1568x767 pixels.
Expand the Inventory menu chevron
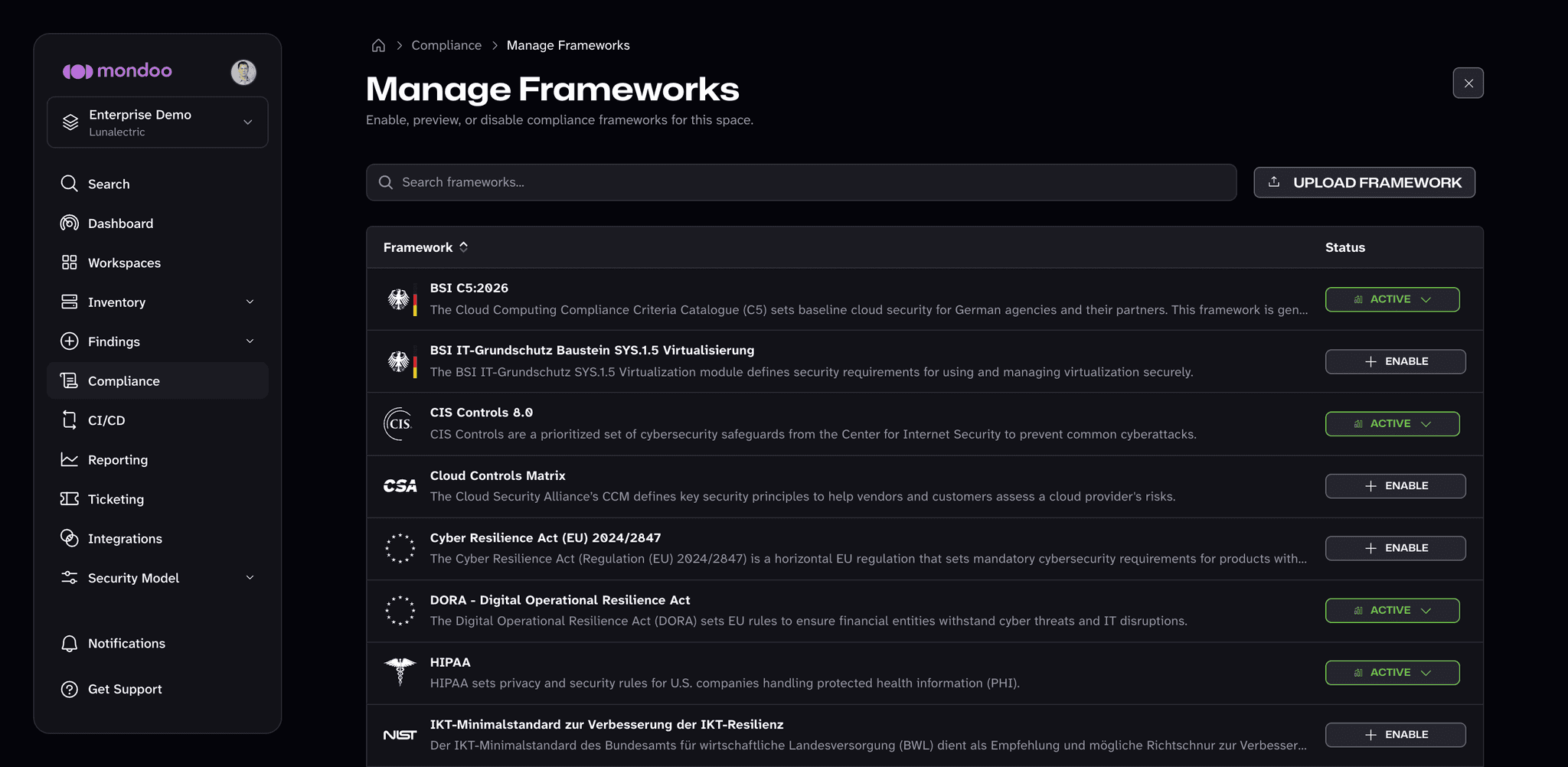[x=250, y=302]
